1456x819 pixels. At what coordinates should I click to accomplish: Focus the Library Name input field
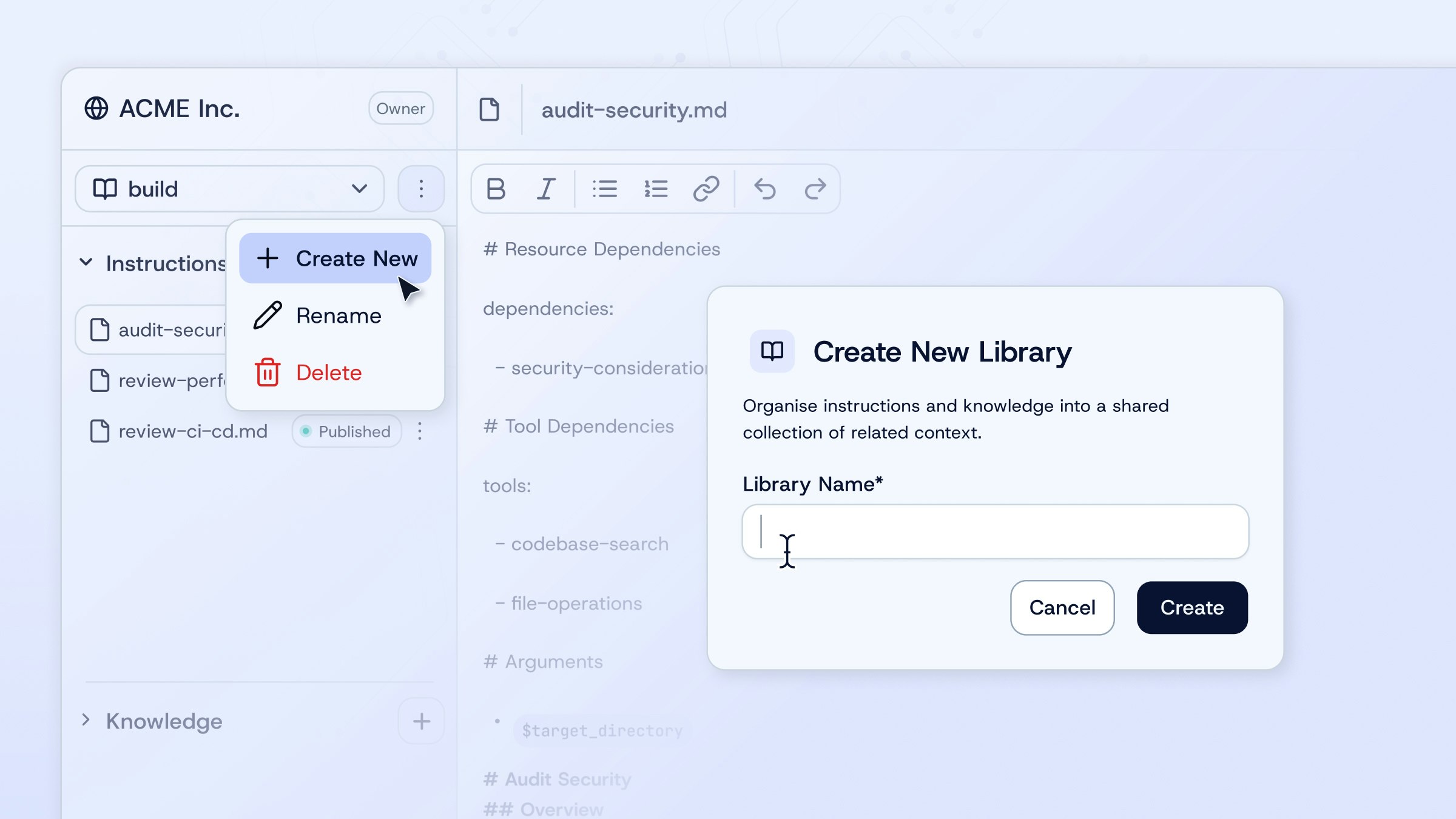(x=995, y=531)
